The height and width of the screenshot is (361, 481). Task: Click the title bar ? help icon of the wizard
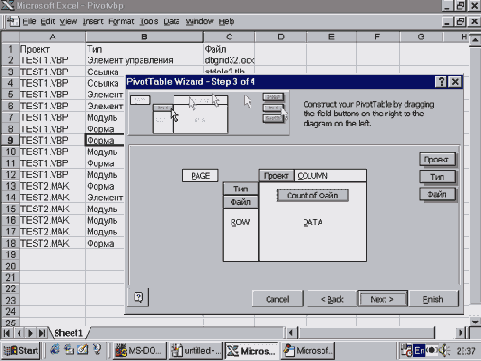click(441, 82)
